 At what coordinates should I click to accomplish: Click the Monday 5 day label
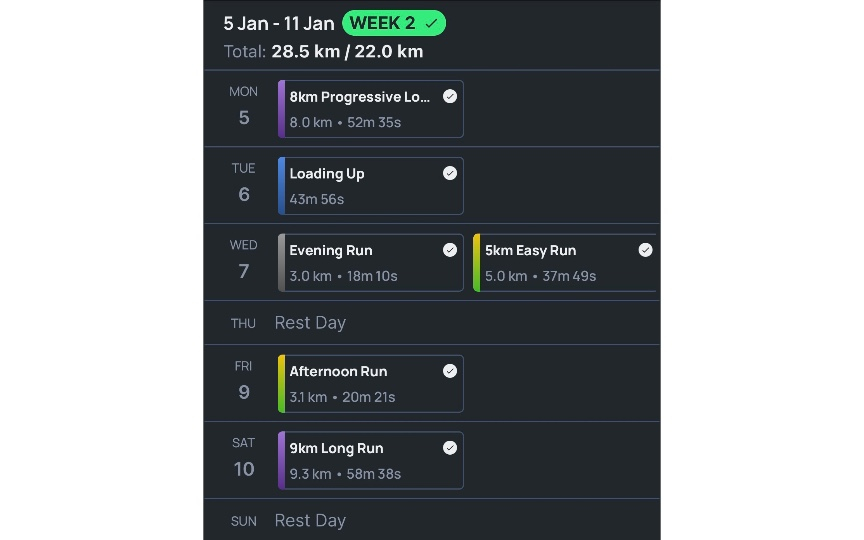point(244,106)
